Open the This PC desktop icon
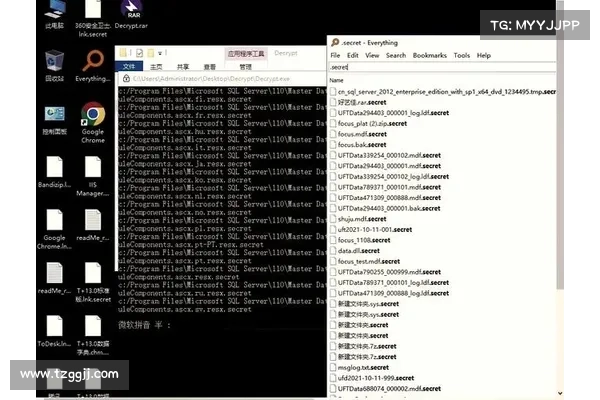 pyautogui.click(x=54, y=15)
